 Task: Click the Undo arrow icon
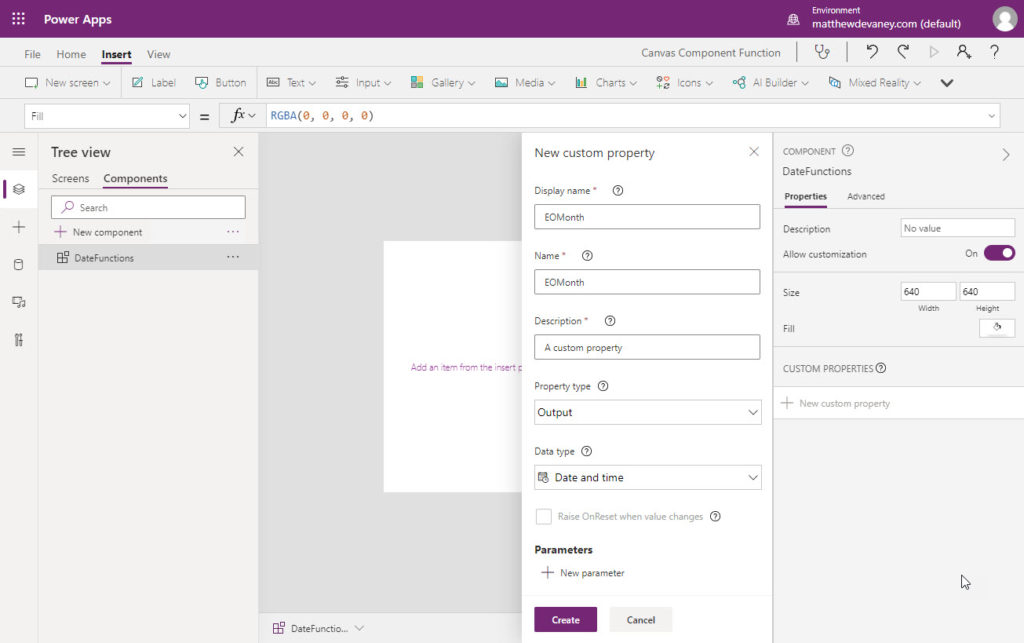point(872,52)
